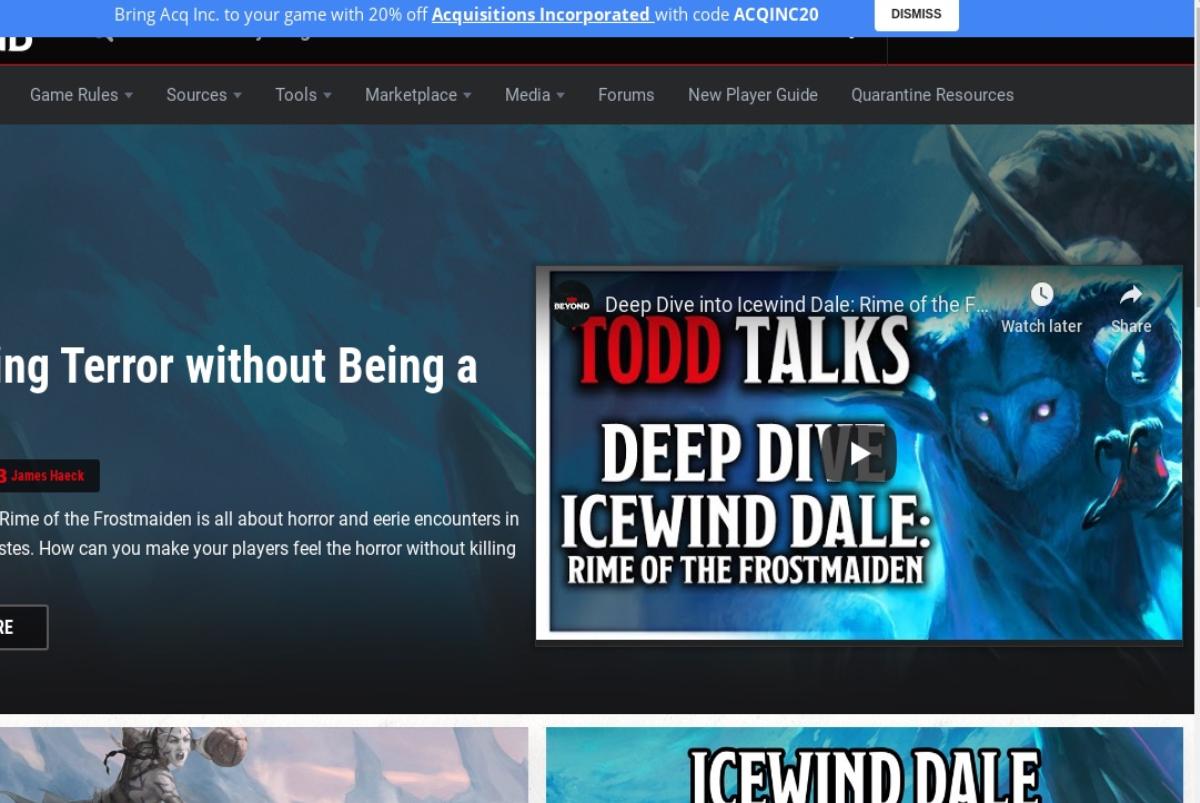The width and height of the screenshot is (1200, 803).
Task: Play the Todd Talks video
Action: point(860,453)
